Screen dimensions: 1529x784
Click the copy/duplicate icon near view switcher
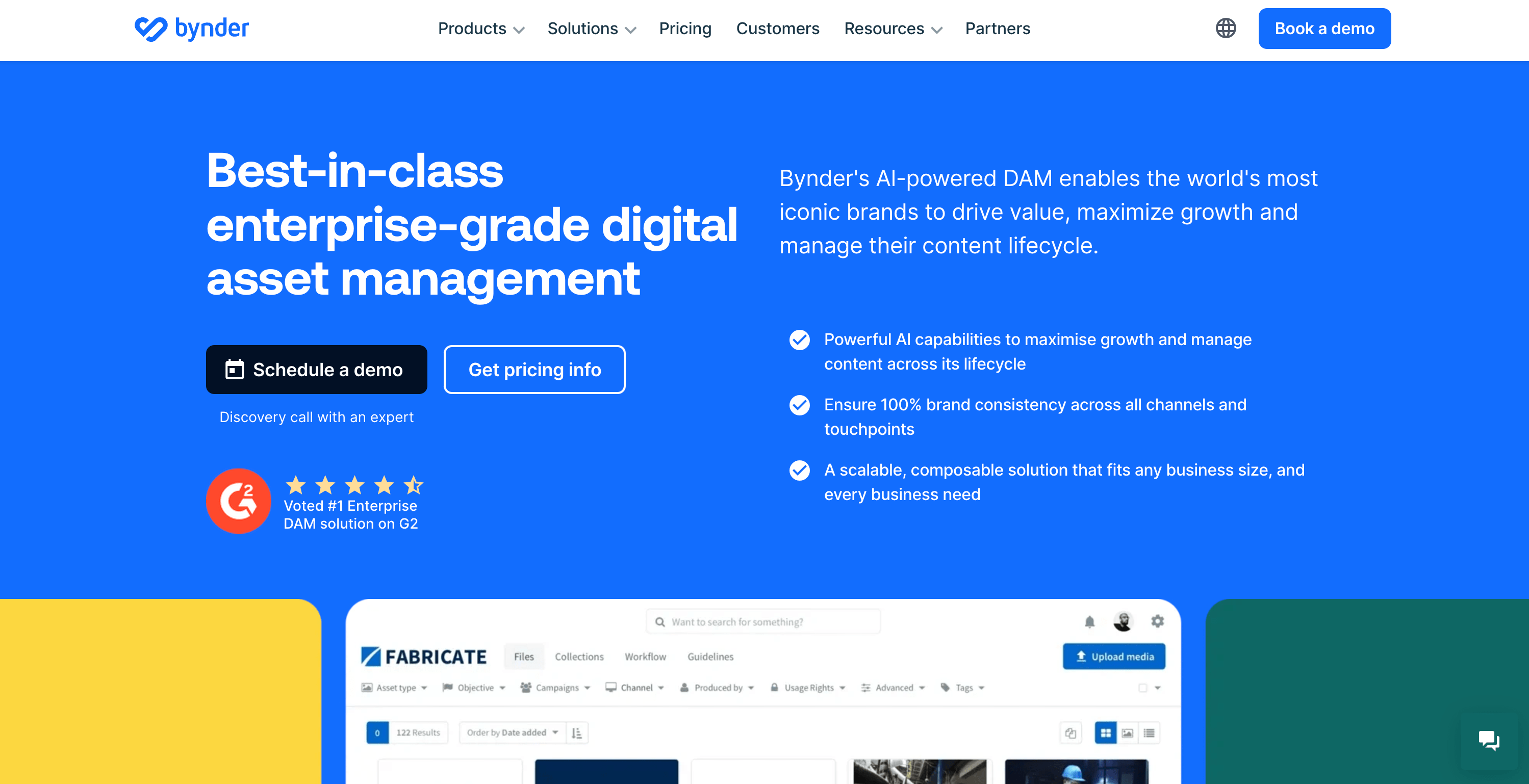coord(1071,733)
